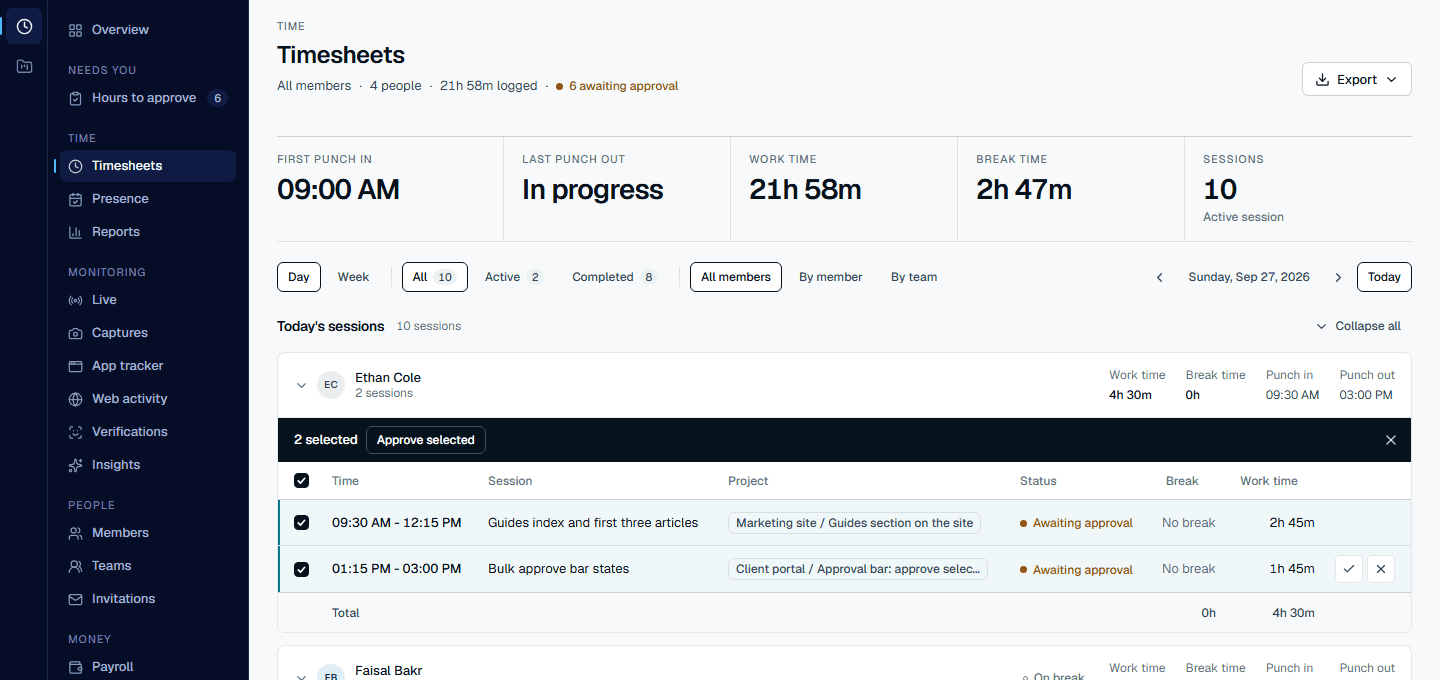The width and height of the screenshot is (1440, 680).
Task: Click the Hours to approve clipboard icon
Action: point(75,98)
